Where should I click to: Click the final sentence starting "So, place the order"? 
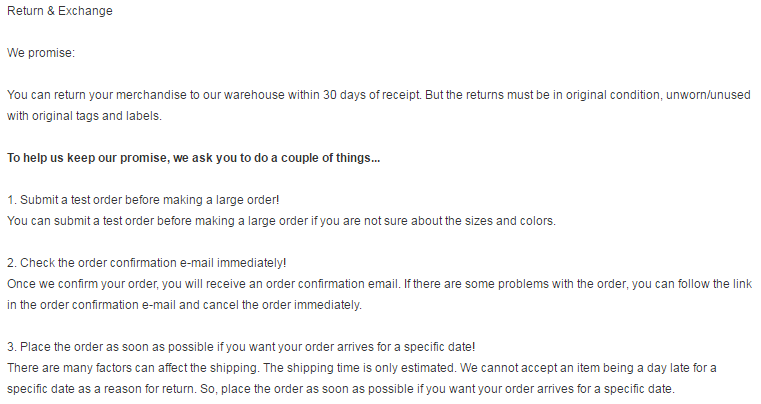(440, 388)
